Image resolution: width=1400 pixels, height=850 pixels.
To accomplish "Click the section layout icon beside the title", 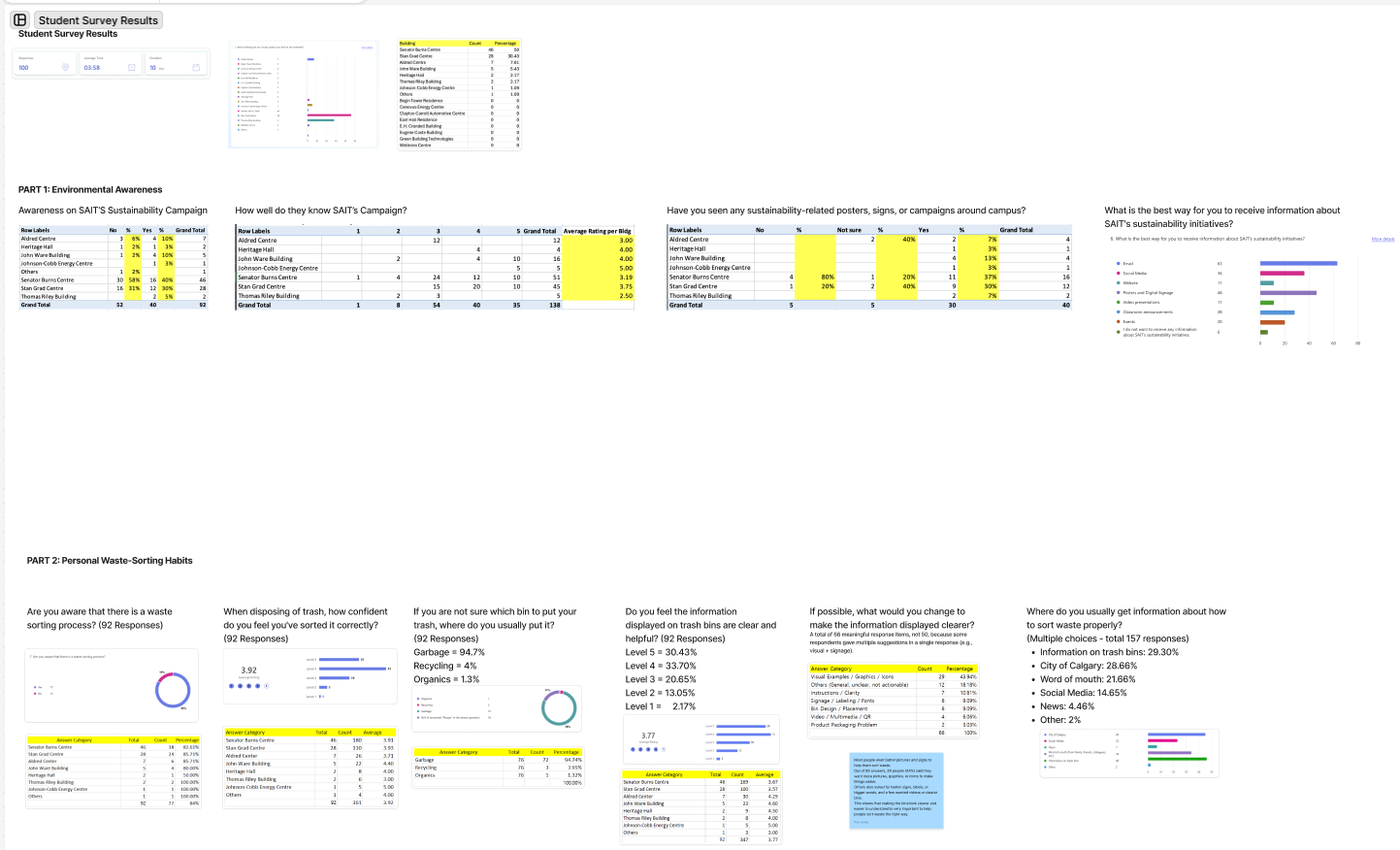I will click(x=19, y=19).
